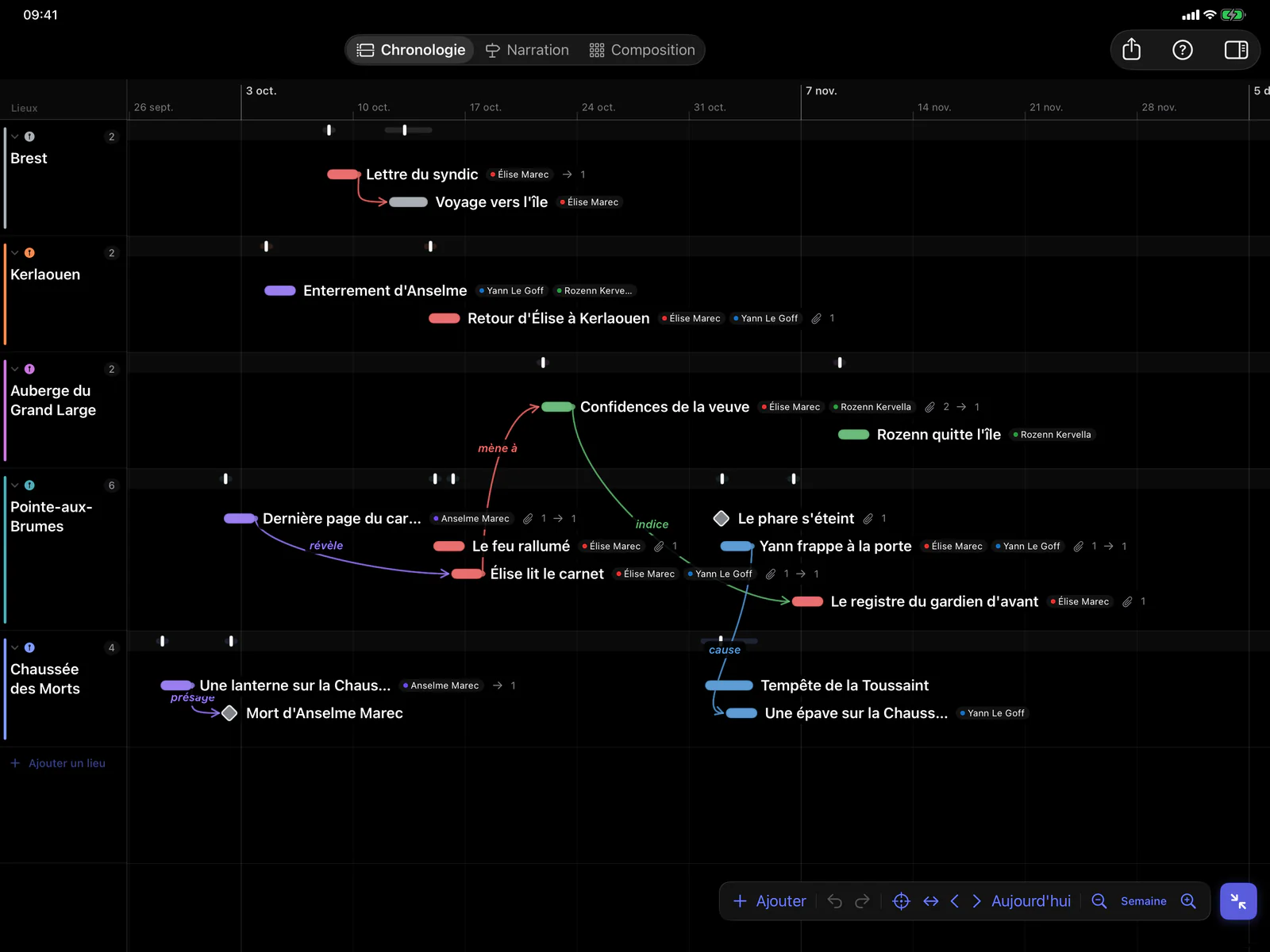
Task: Switch to the Narration tab
Action: click(x=527, y=50)
